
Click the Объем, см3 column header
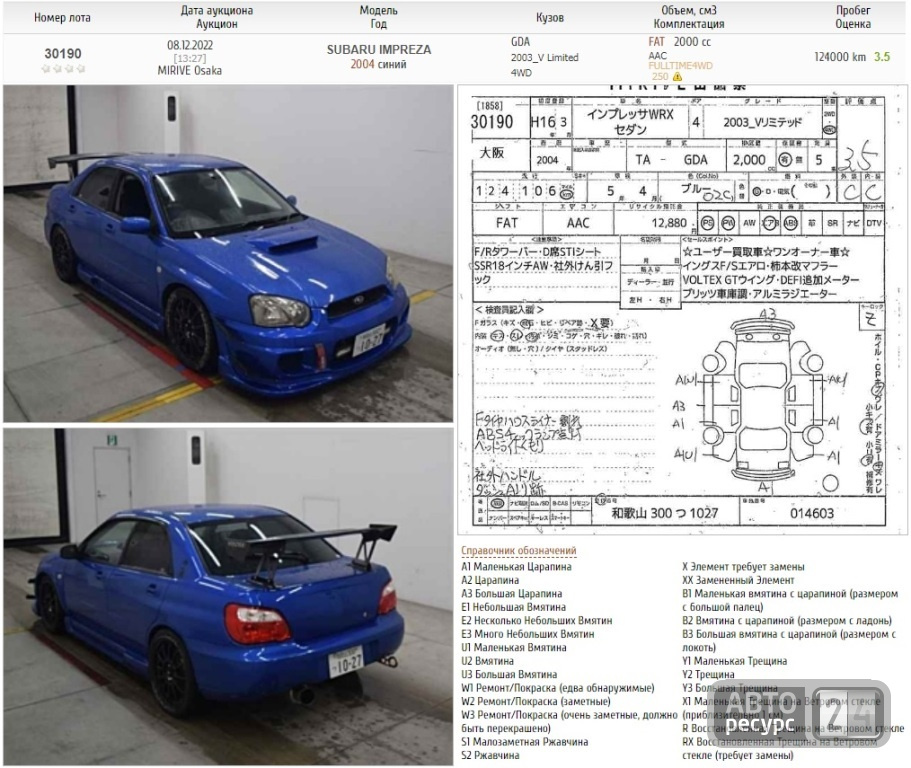click(689, 10)
